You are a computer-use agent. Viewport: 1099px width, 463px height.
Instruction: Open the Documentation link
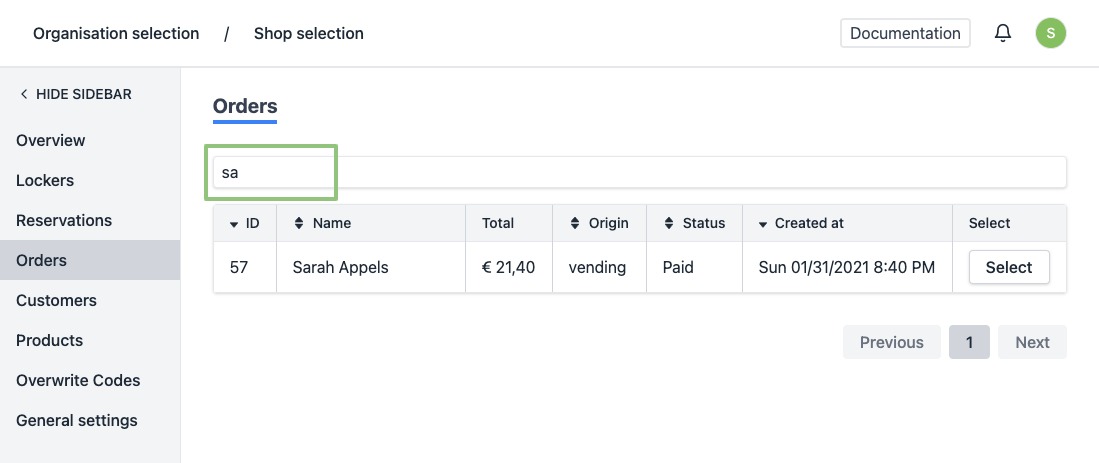(x=905, y=33)
